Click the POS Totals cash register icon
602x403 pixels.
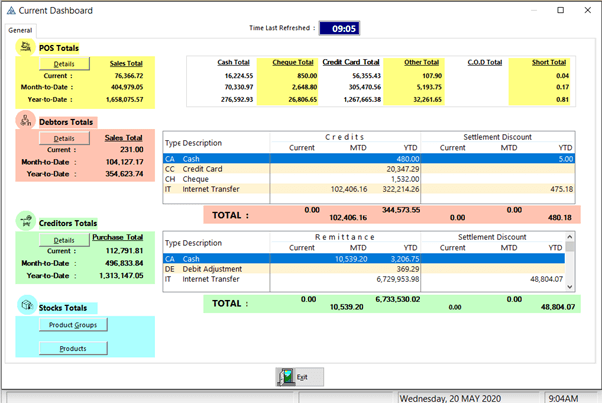26,47
